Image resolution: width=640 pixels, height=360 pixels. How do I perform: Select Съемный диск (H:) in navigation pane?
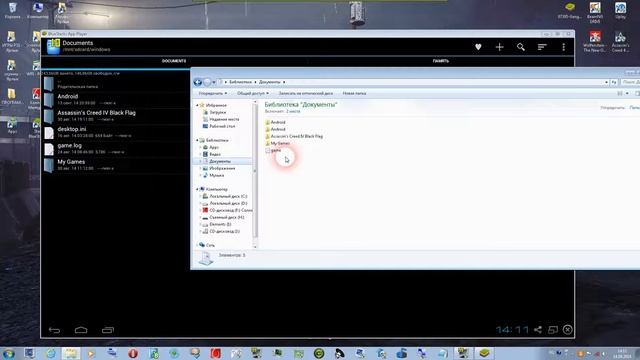pos(227,218)
